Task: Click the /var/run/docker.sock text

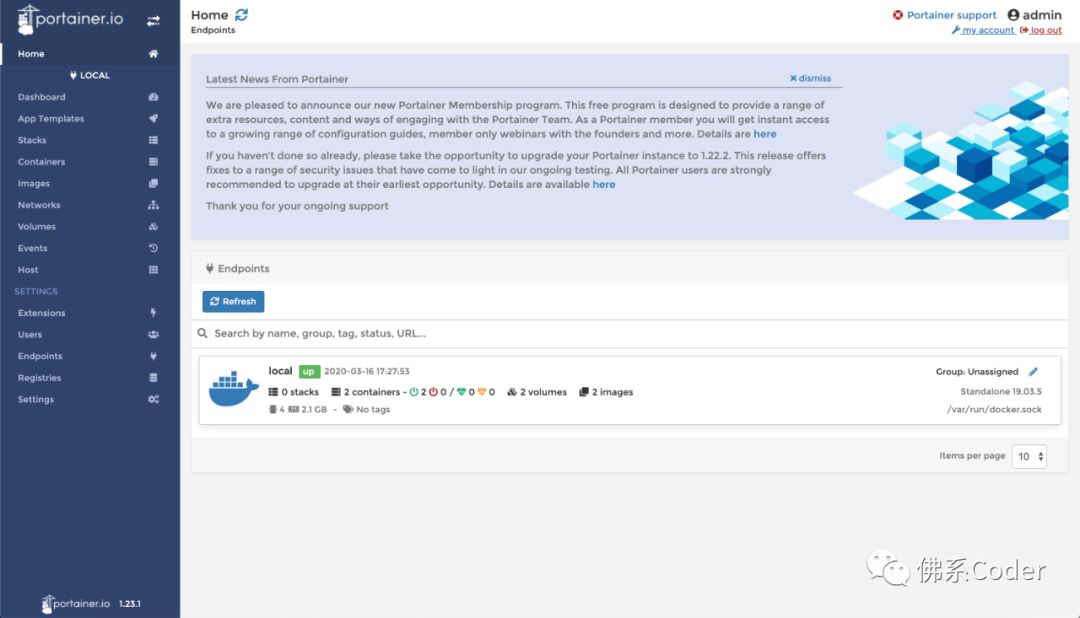Action: [994, 409]
